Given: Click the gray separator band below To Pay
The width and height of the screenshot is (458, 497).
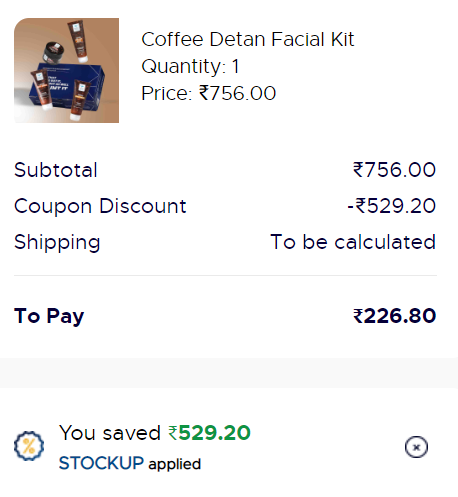Looking at the screenshot, I should pyautogui.click(x=229, y=373).
